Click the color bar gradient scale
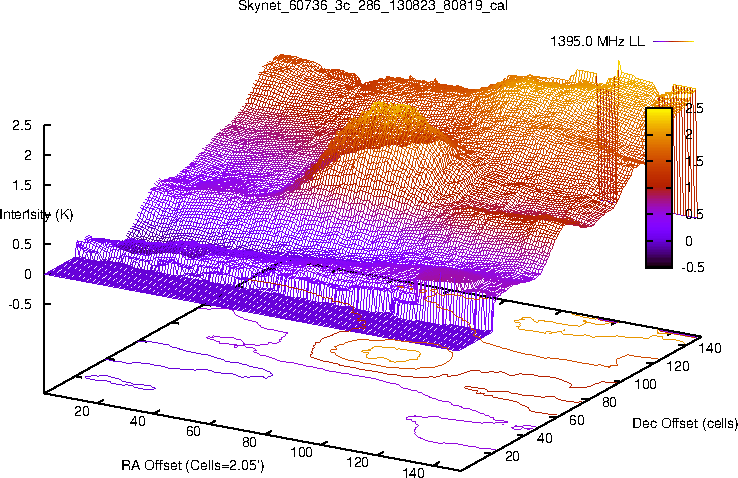The width and height of the screenshot is (738, 478). coord(659,188)
